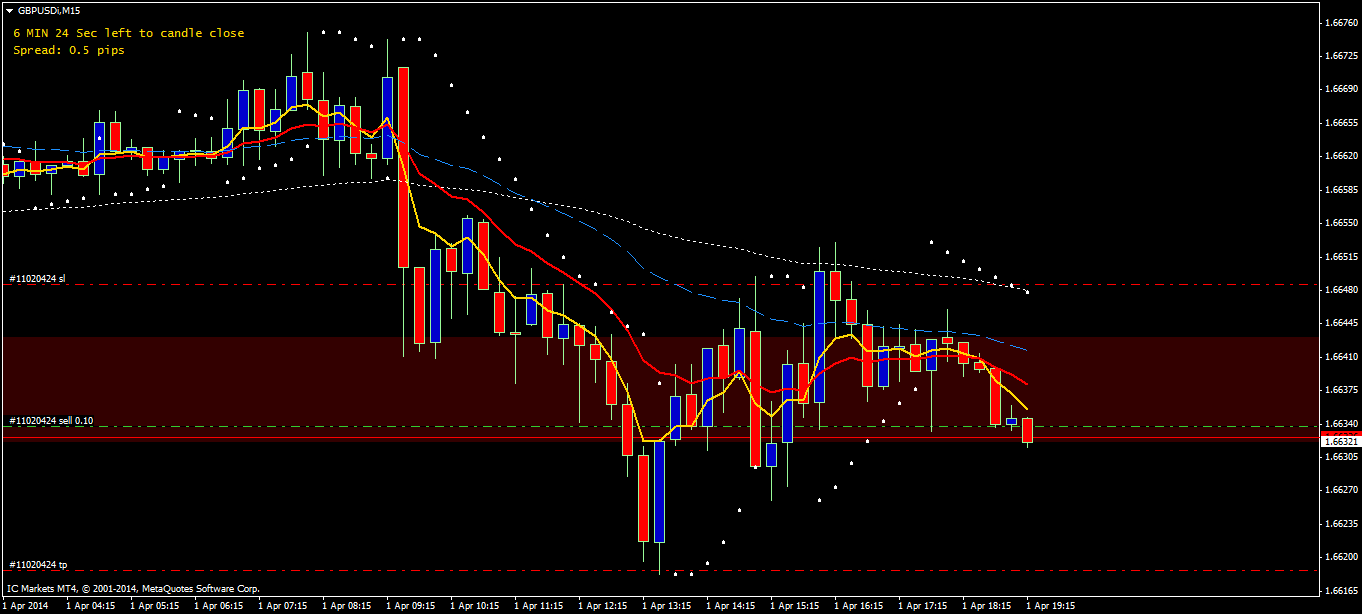
Task: Click the white dotted moving average line
Action: point(700,240)
